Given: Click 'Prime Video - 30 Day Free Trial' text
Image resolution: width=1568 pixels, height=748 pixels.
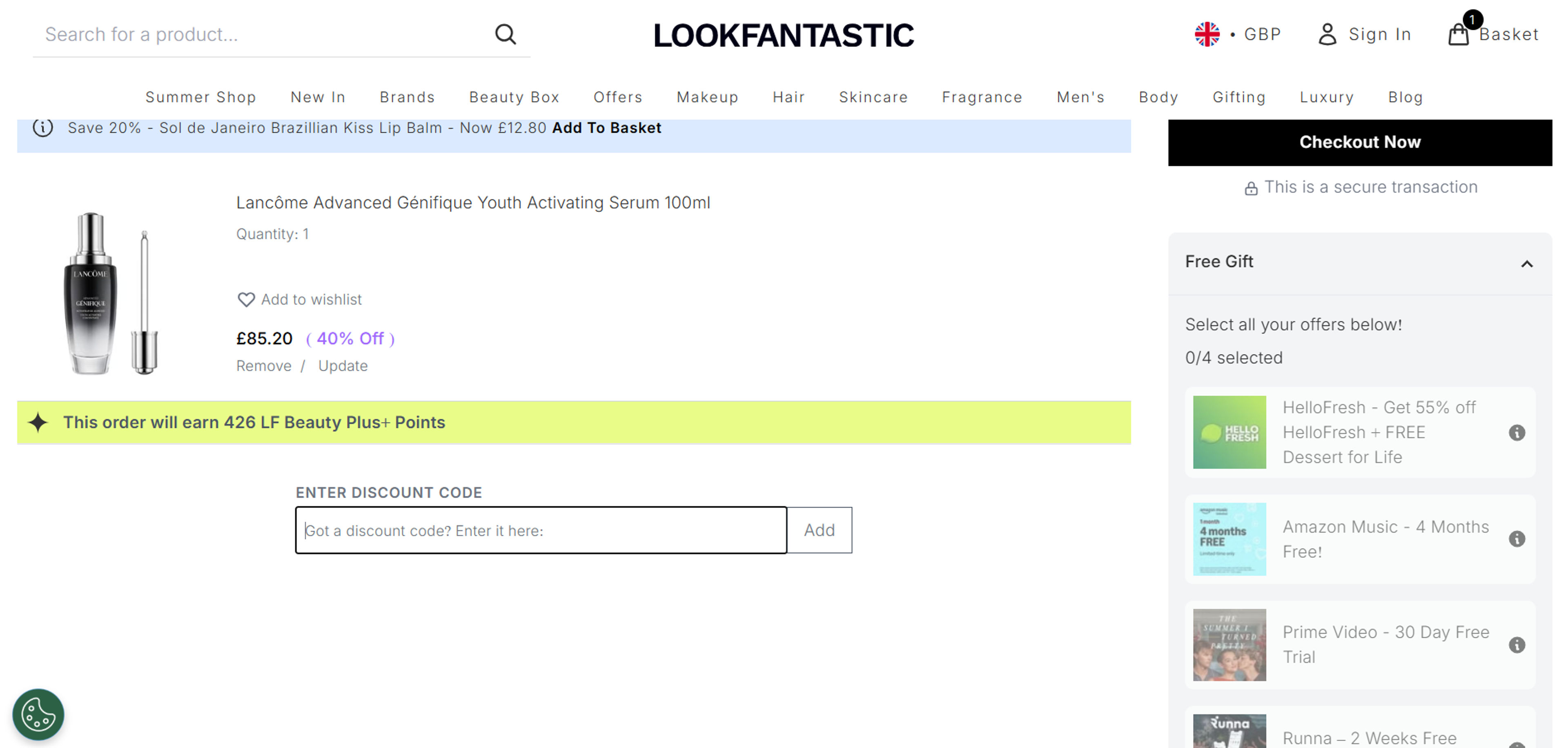Looking at the screenshot, I should (1386, 645).
